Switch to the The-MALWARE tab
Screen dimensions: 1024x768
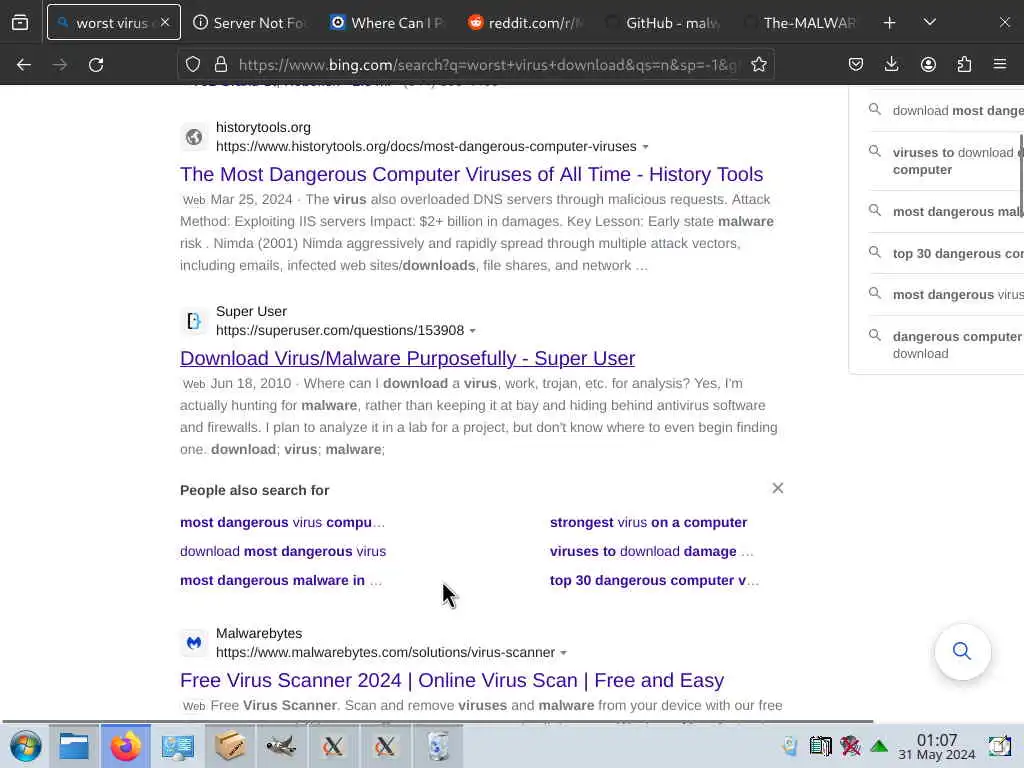[800, 23]
